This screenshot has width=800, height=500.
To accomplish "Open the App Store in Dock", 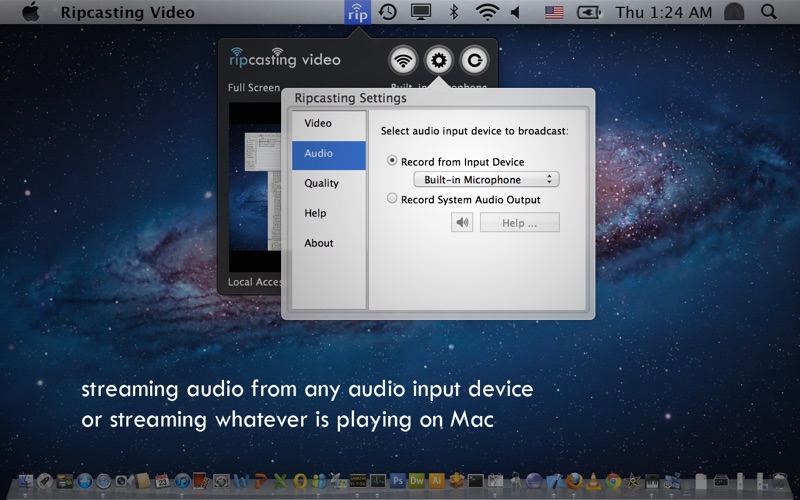I will point(85,481).
